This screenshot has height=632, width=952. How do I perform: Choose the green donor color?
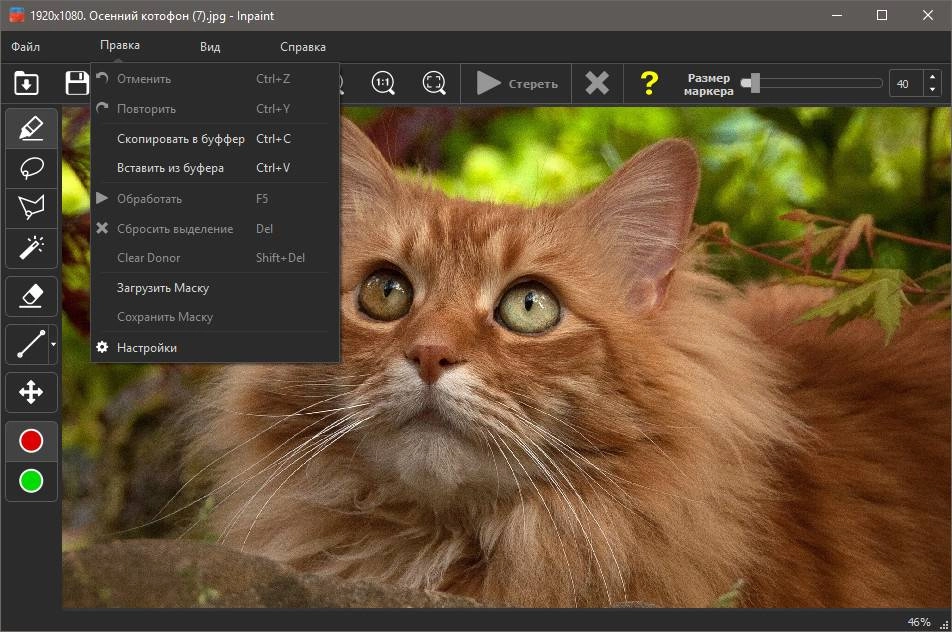point(31,481)
